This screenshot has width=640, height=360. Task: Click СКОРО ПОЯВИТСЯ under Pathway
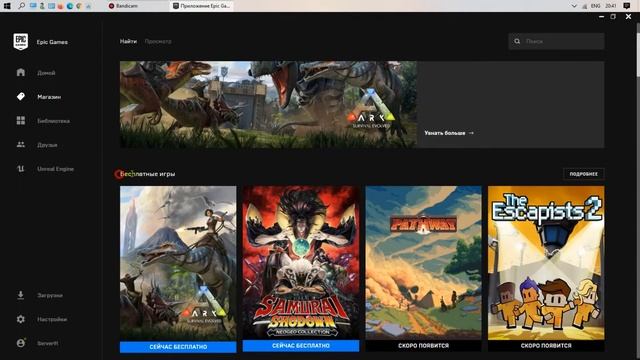[423, 346]
